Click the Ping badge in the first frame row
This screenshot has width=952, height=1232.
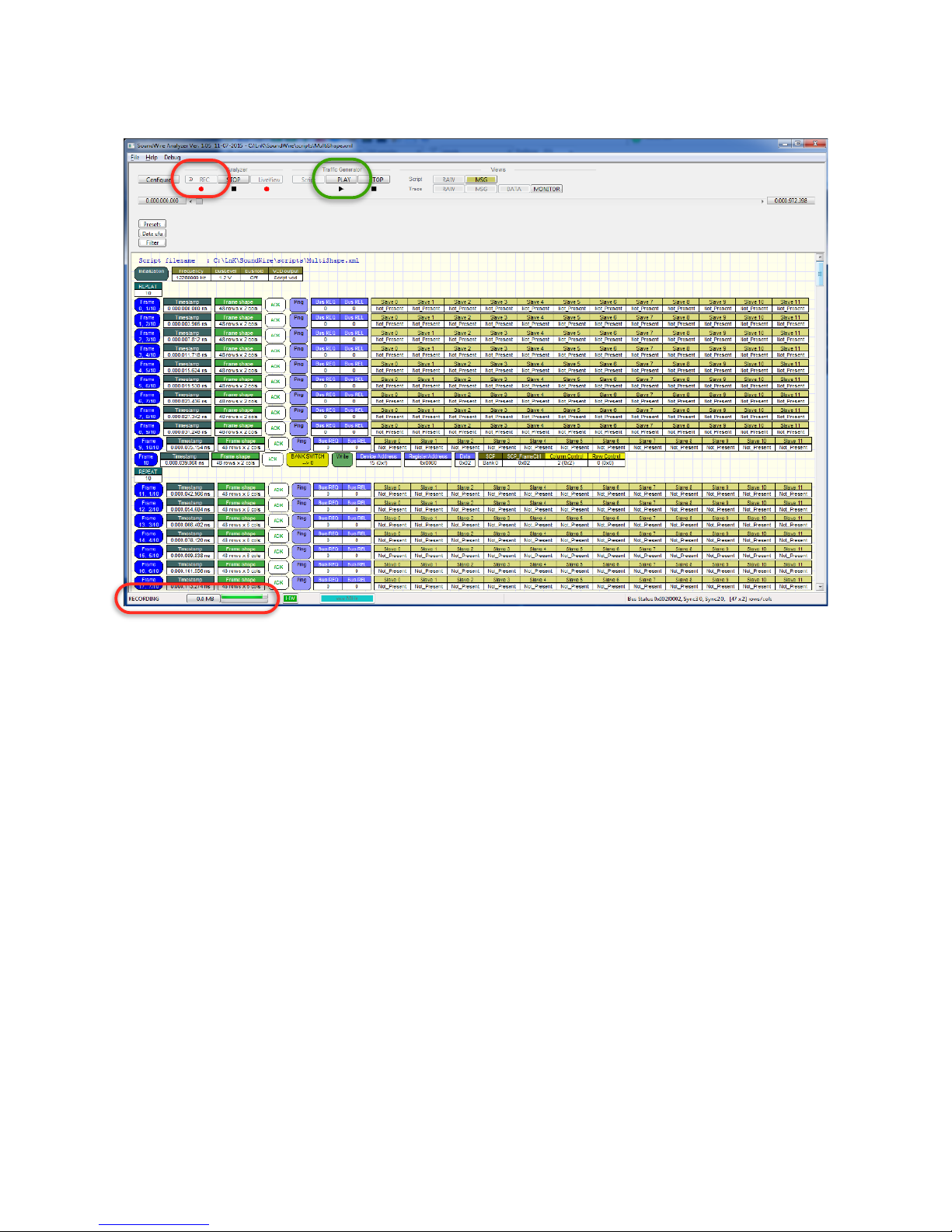pyautogui.click(x=298, y=305)
